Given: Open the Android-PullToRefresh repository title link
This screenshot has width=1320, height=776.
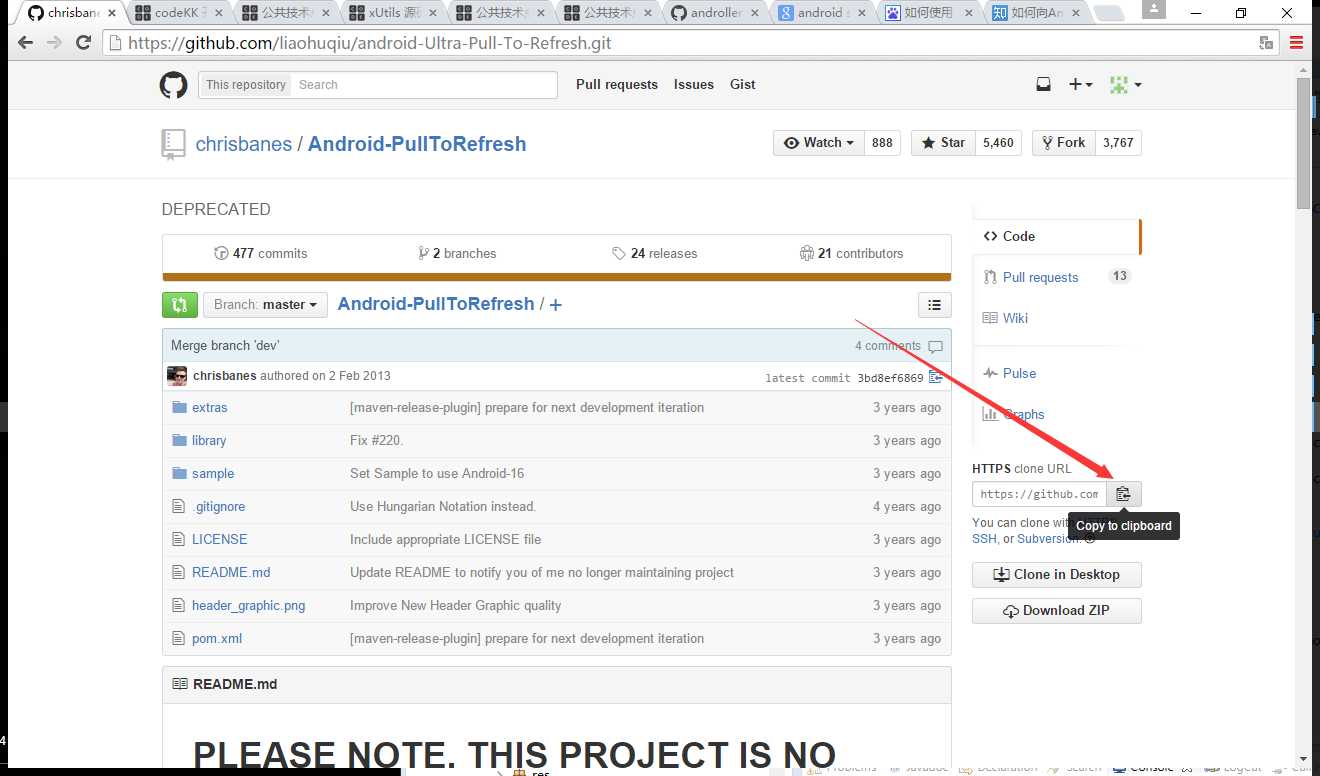Looking at the screenshot, I should point(417,144).
